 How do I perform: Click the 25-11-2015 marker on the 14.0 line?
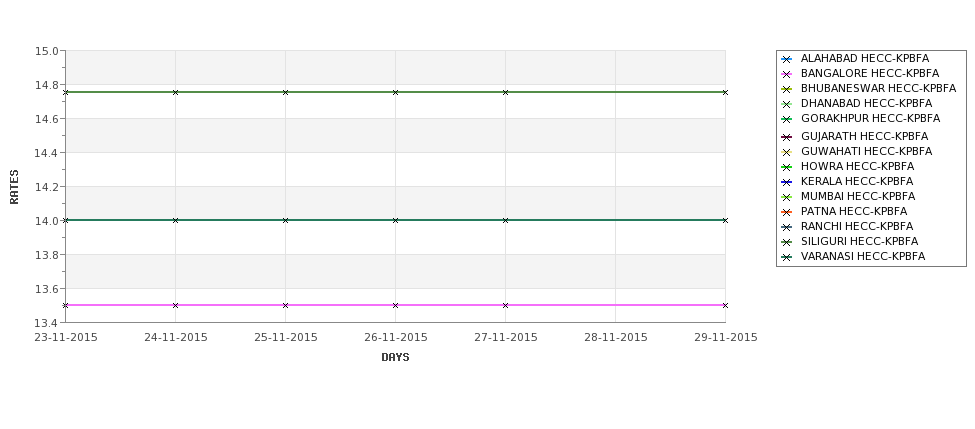pos(285,220)
